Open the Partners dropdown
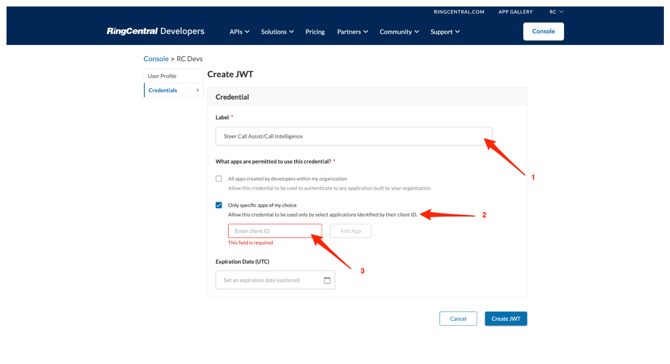This screenshot has width=670, height=364. click(353, 32)
